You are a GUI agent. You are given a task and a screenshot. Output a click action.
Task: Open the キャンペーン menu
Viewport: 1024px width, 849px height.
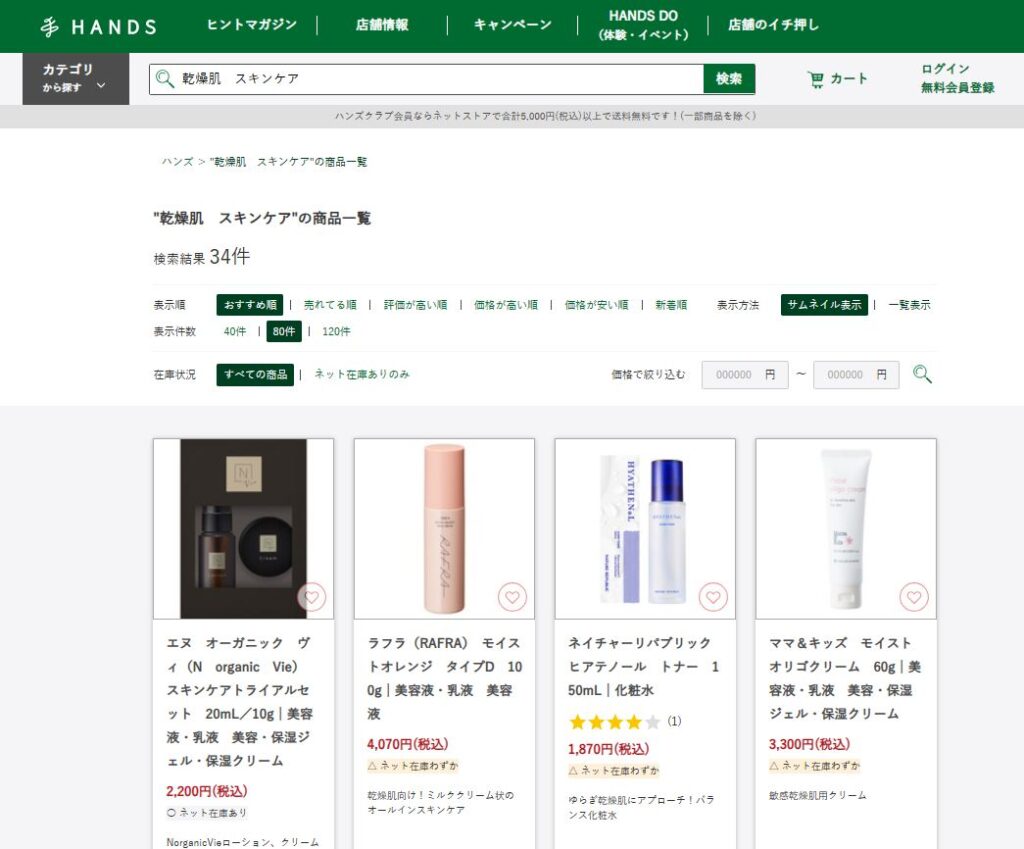513,25
